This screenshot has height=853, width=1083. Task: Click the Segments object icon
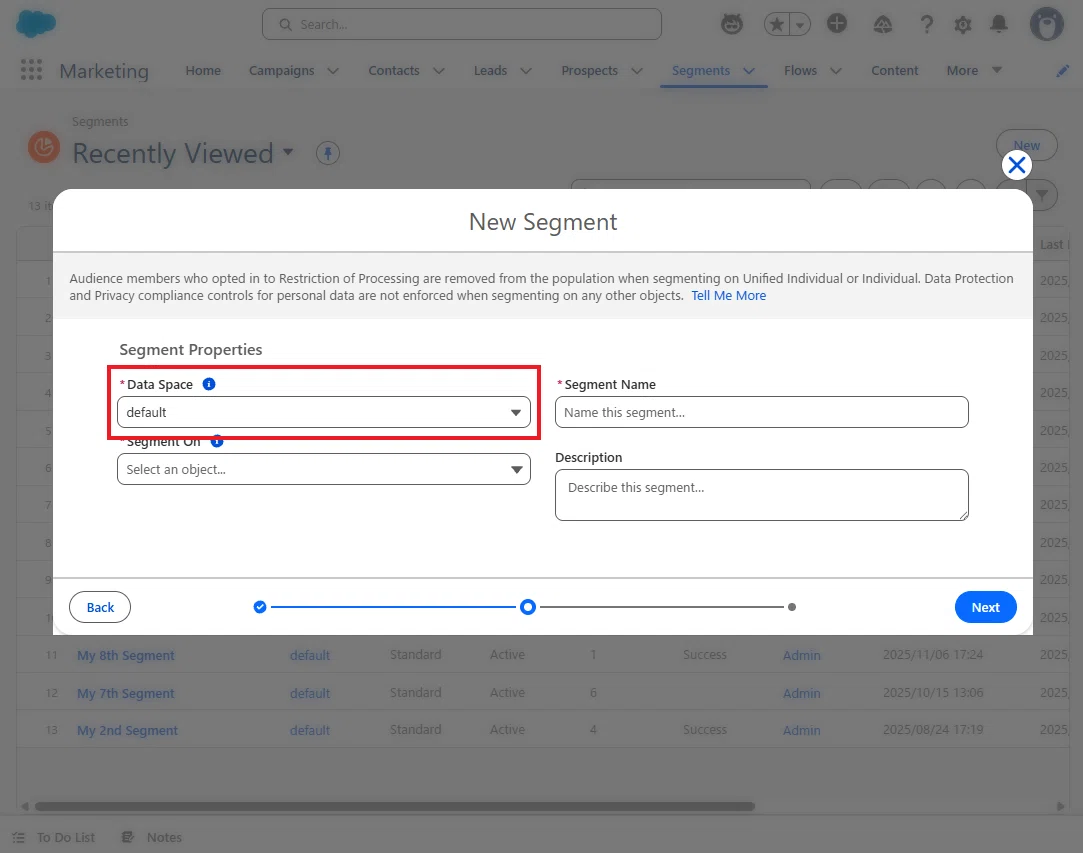pyautogui.click(x=44, y=147)
